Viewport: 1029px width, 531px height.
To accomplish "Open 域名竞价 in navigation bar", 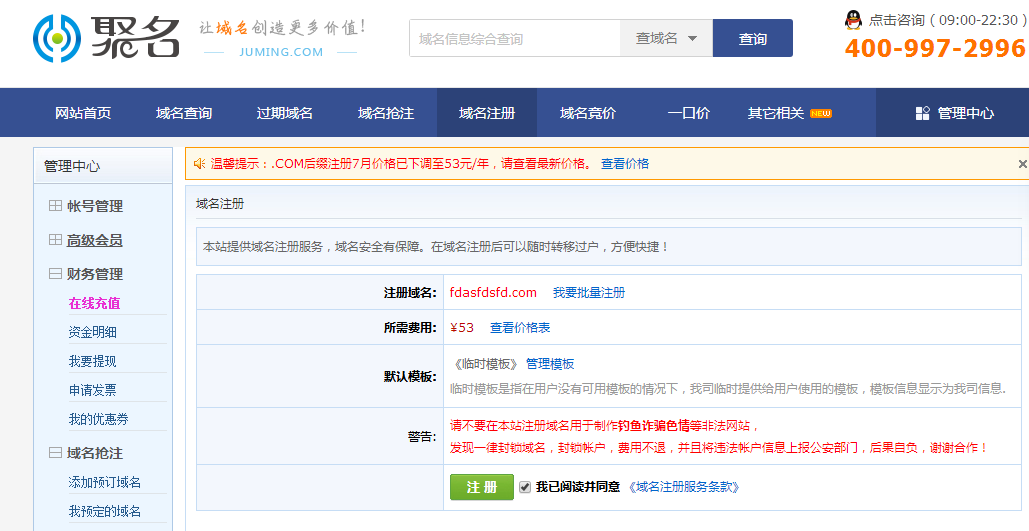I will click(x=588, y=113).
